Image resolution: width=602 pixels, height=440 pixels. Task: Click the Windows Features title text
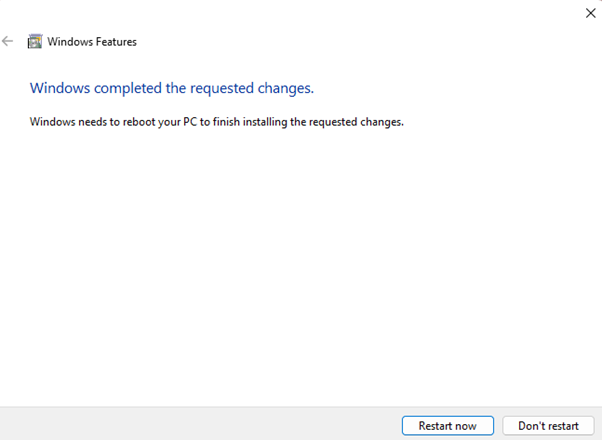[92, 42]
